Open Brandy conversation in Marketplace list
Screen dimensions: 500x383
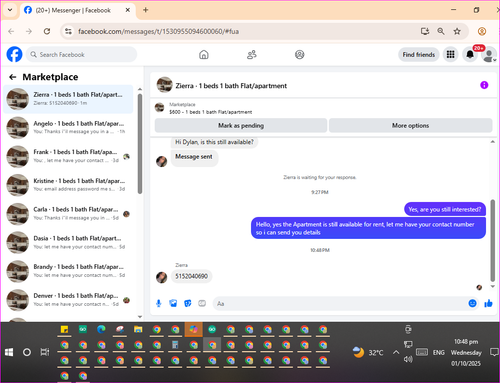coord(68,271)
